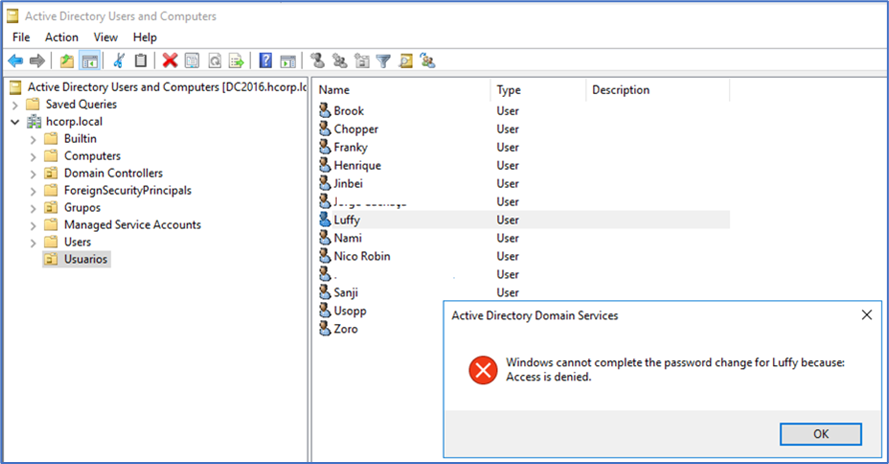Screen dimensions: 889x464
Task: Close the Active Directory Domain Services dialog
Action: 866,315
